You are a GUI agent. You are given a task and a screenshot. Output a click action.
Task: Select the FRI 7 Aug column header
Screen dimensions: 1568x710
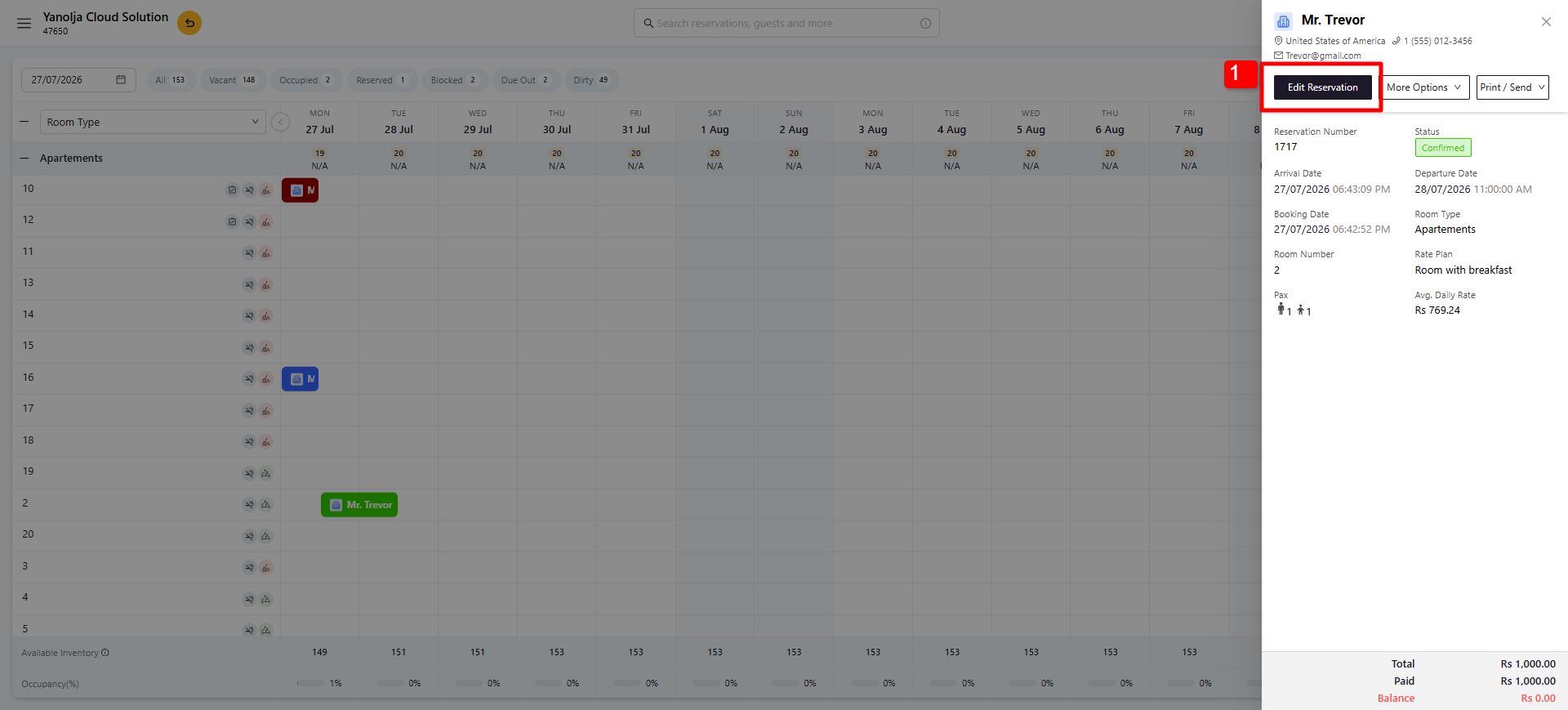click(1189, 122)
